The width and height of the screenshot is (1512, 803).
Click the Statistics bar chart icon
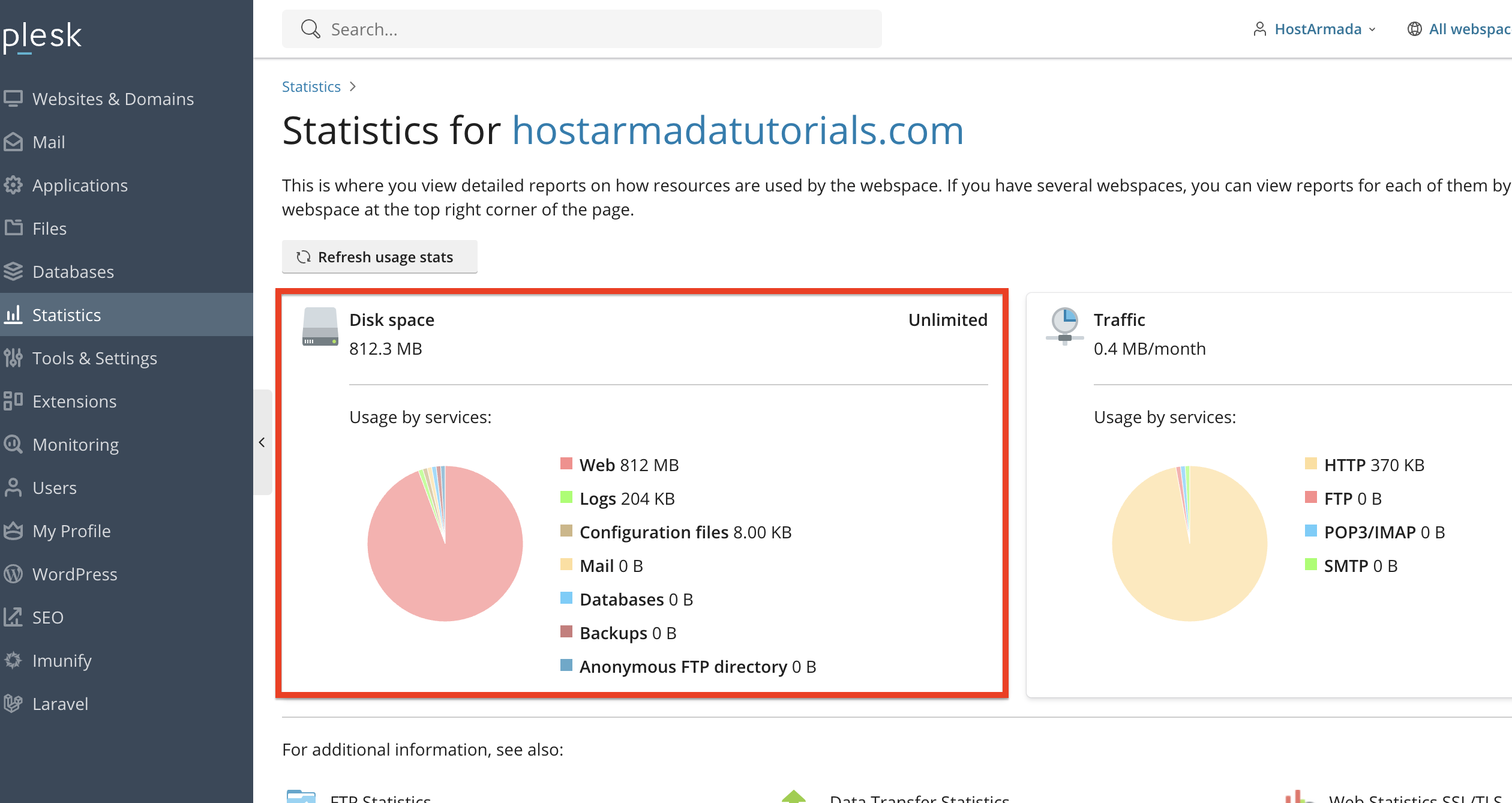tap(13, 314)
